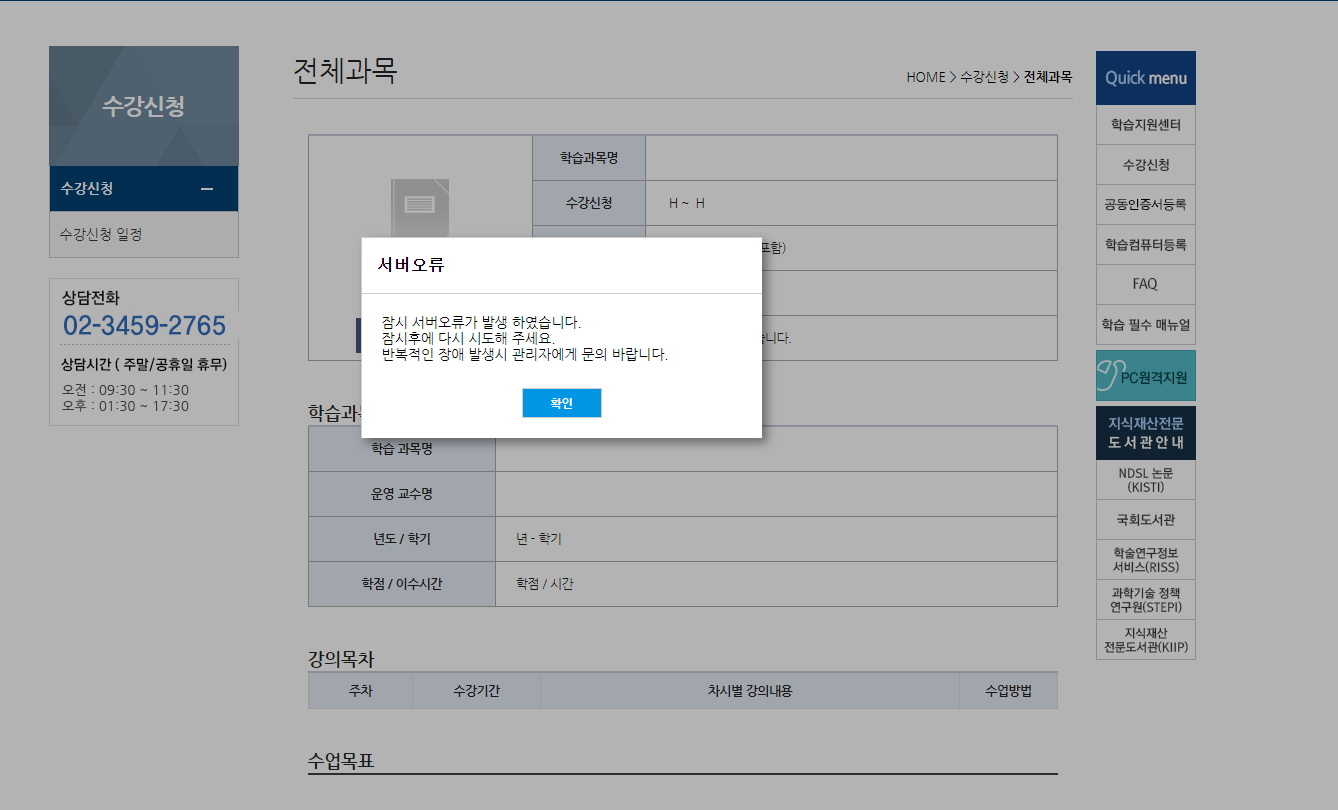The height and width of the screenshot is (810, 1338).
Task: Open 지식재산 전문도서관(KIIP) link
Action: tap(1145, 639)
